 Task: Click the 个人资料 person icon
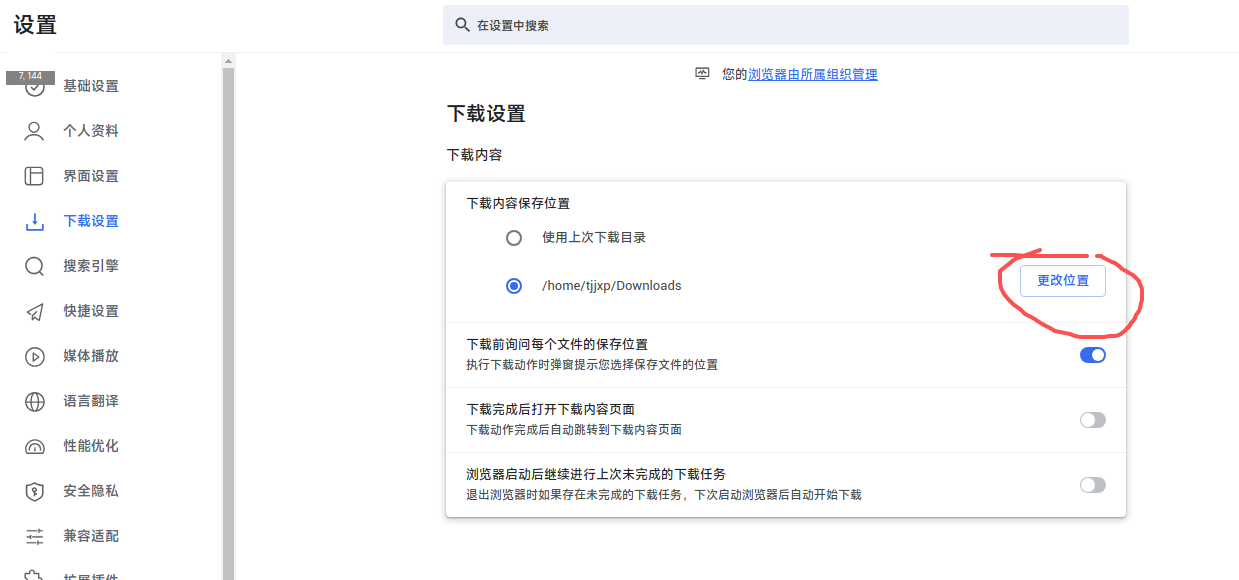pos(35,131)
